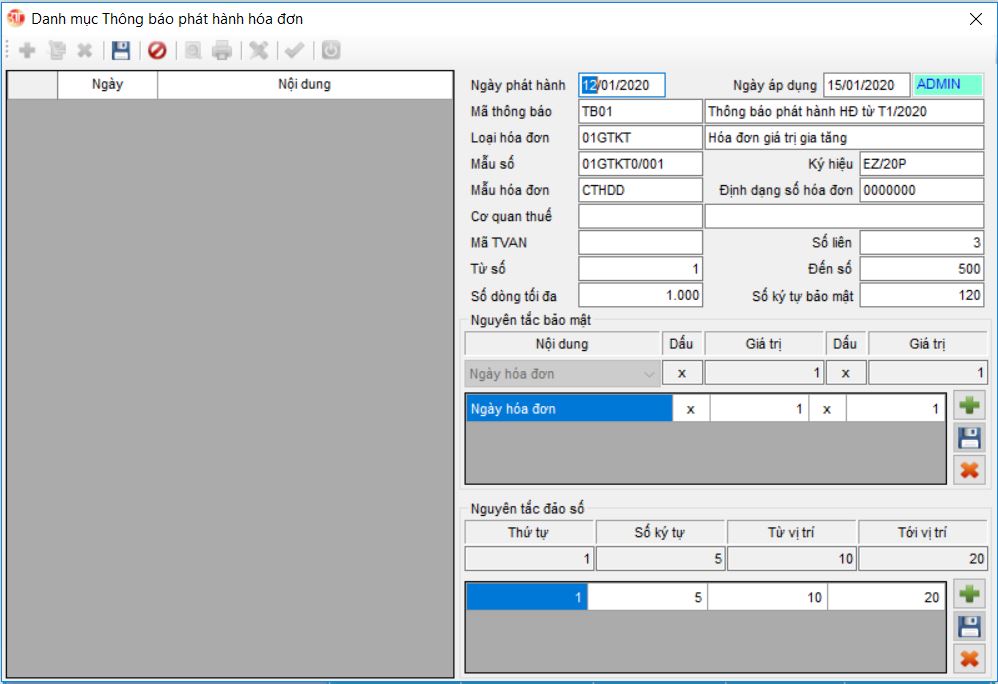Save using the blue floppy toolbar icon
The height and width of the screenshot is (684, 998).
[x=121, y=50]
